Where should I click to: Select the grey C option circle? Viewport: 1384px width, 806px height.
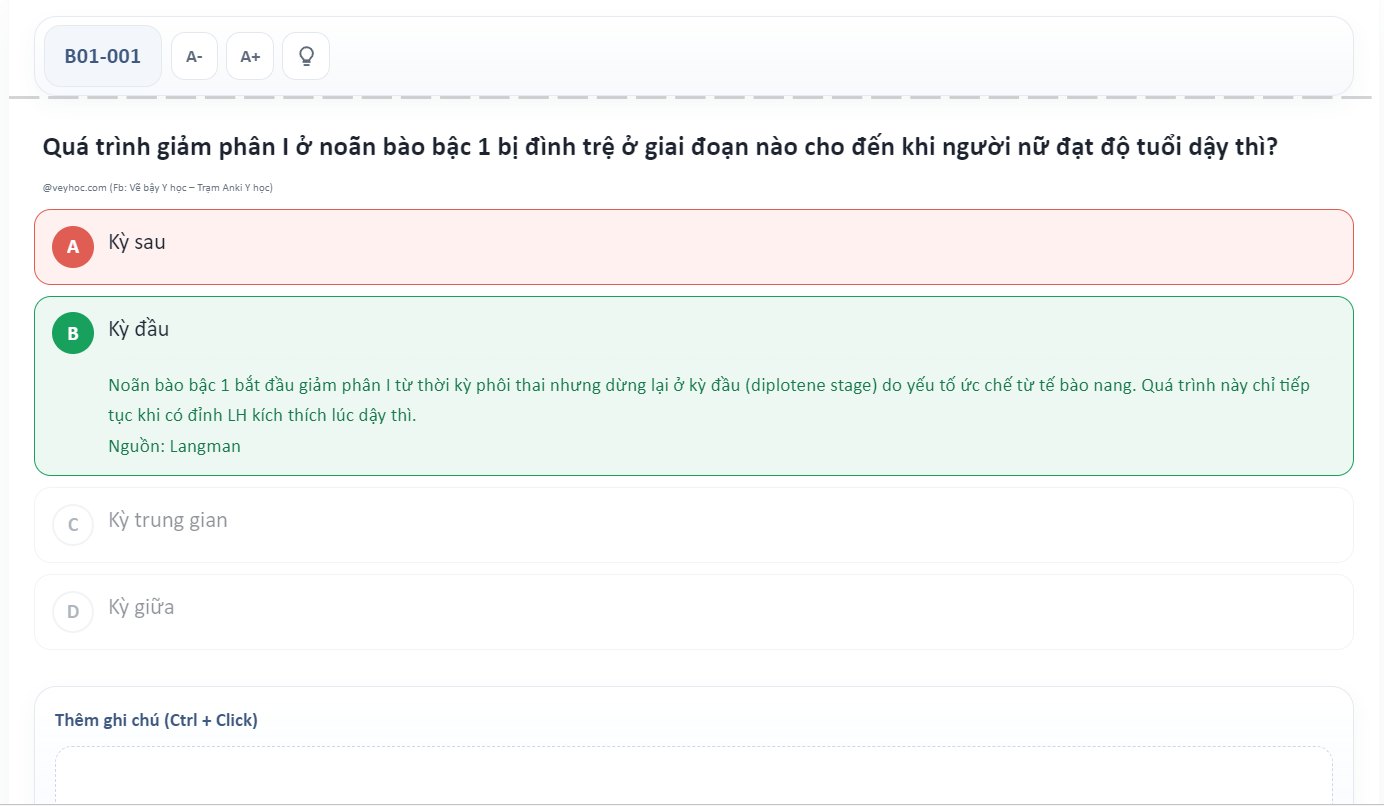click(73, 525)
